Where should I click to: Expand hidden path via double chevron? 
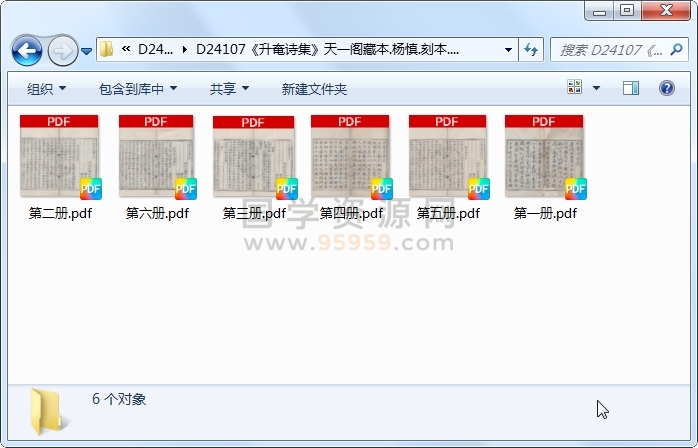126,49
